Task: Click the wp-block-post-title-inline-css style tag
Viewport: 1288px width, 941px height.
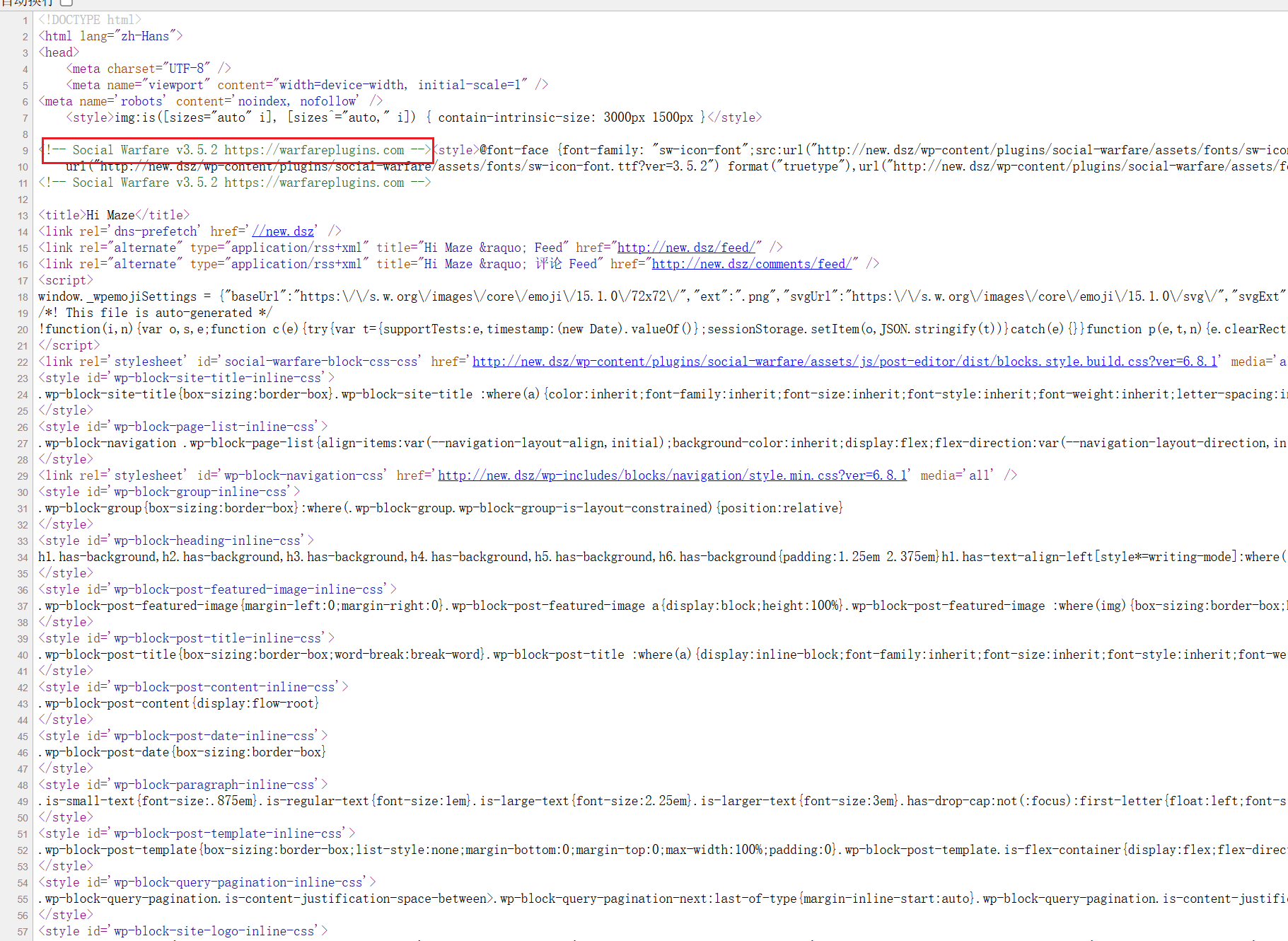Action: [x=187, y=638]
